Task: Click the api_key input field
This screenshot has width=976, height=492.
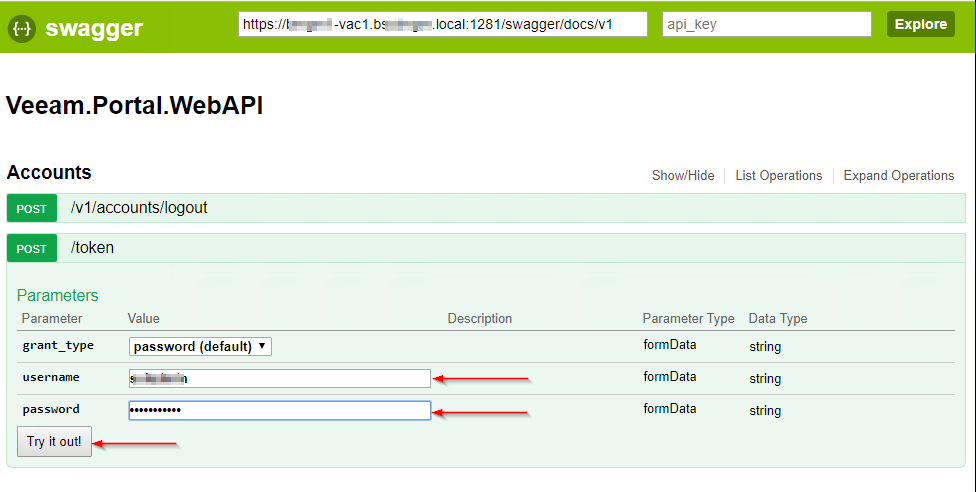Action: 766,24
